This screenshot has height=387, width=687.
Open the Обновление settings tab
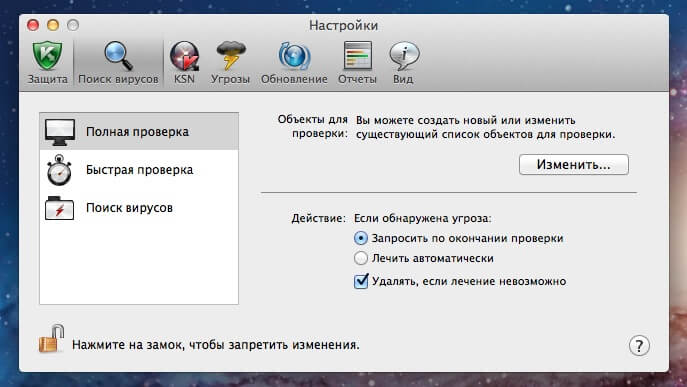[294, 62]
